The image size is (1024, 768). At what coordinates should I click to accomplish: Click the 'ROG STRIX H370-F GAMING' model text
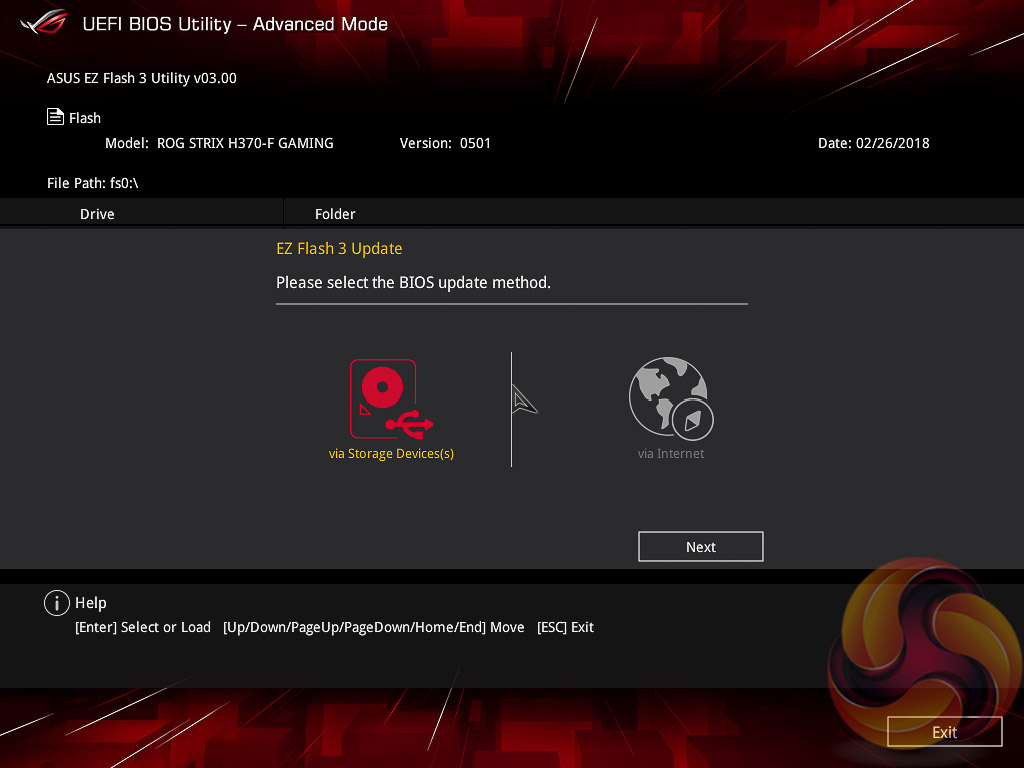tap(245, 143)
